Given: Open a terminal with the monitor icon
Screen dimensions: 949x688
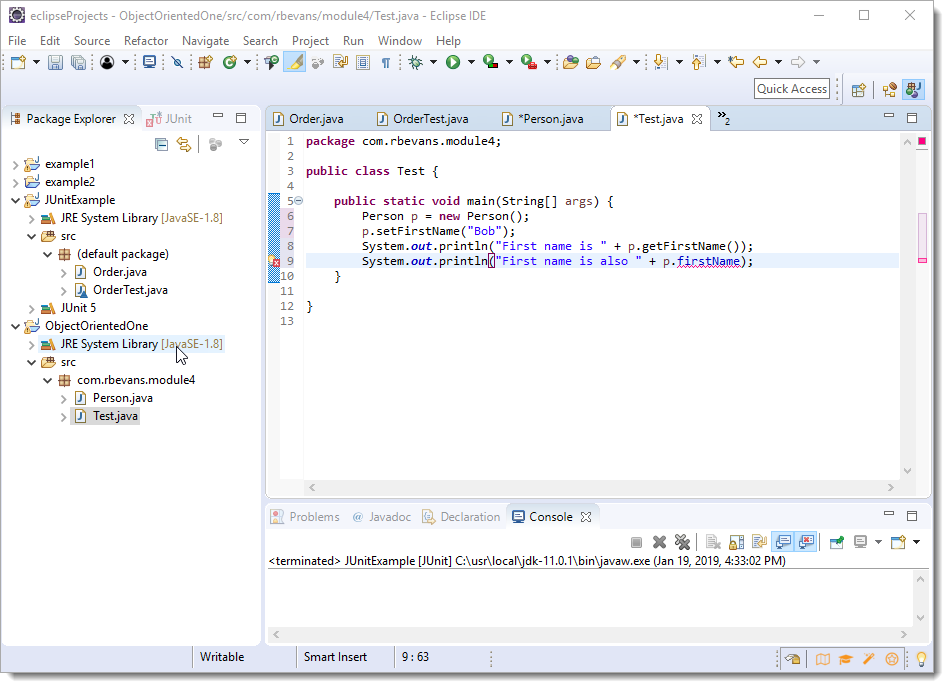Looking at the screenshot, I should tap(149, 62).
